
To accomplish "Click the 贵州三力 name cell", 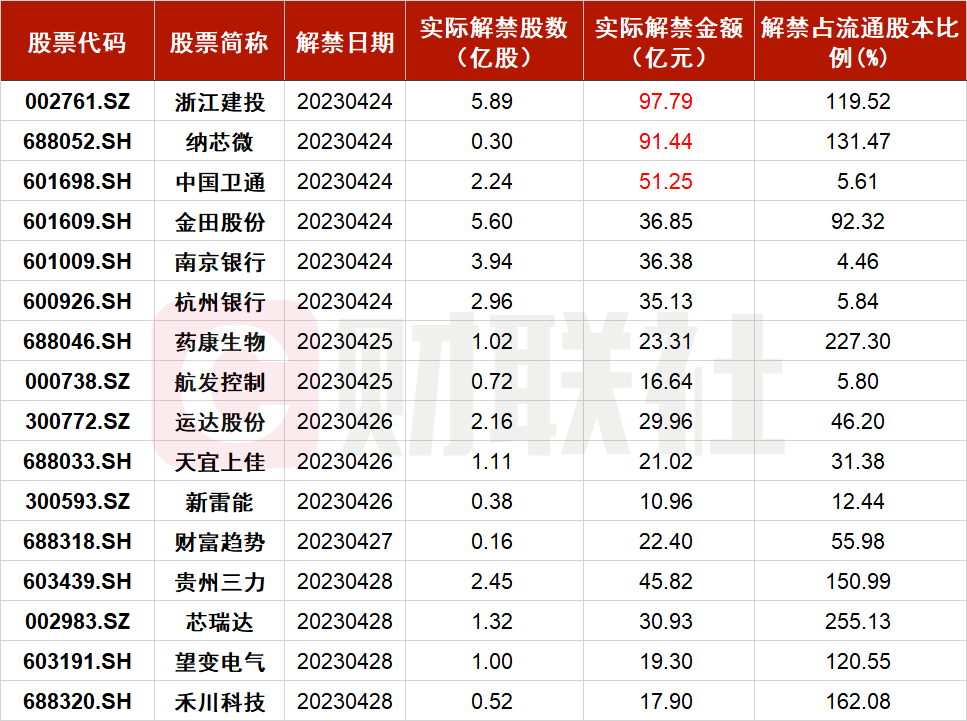I will point(219,582).
